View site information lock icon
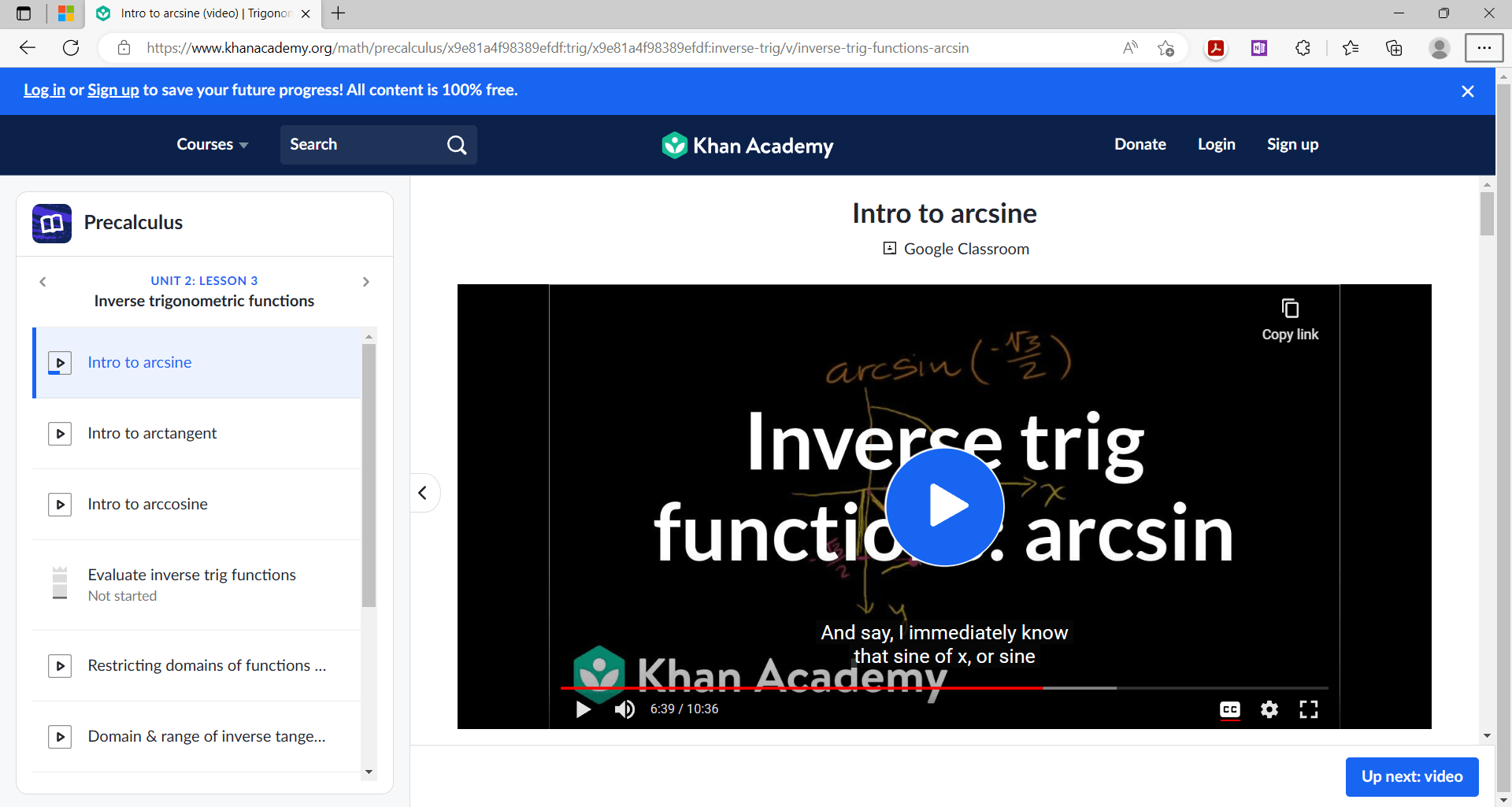The height and width of the screenshot is (807, 1512). tap(124, 48)
